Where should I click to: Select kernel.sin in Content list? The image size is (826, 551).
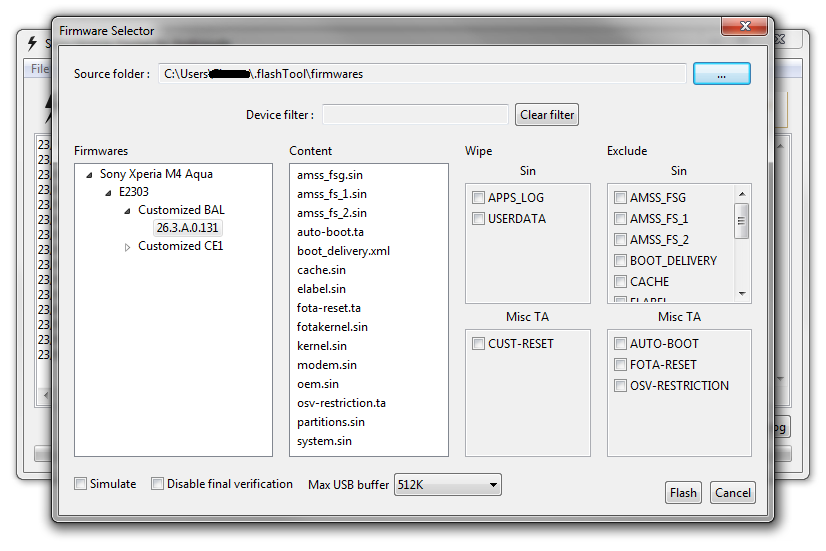(321, 346)
